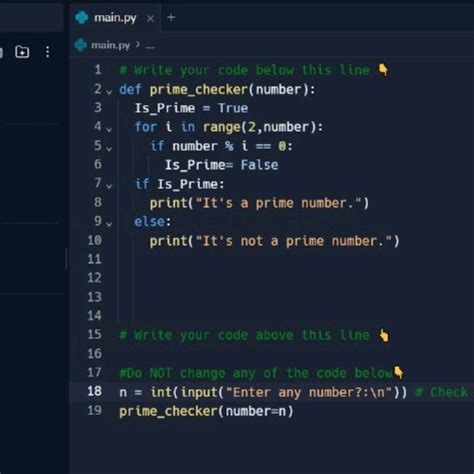Viewport: 474px width, 474px height.
Task: Click 'range(2,number)' on line 4
Action: point(260,127)
